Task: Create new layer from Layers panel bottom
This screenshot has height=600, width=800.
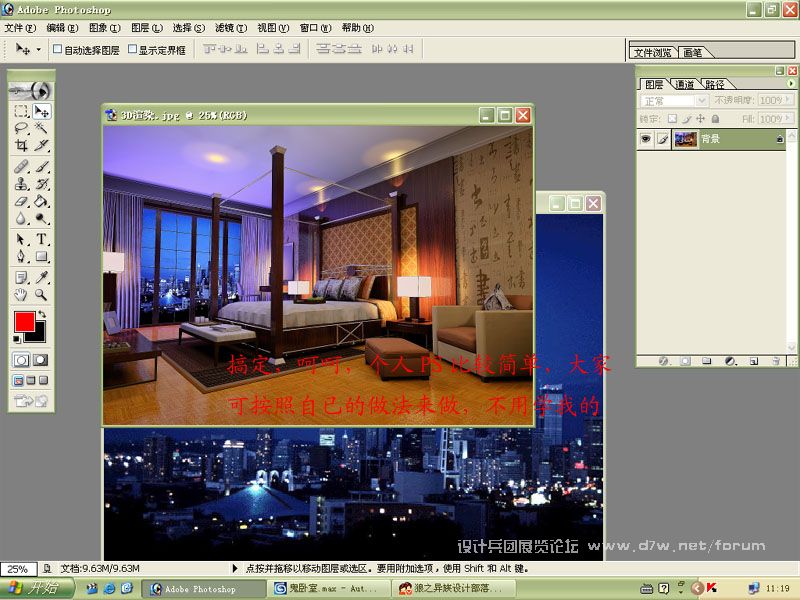Action: [754, 361]
